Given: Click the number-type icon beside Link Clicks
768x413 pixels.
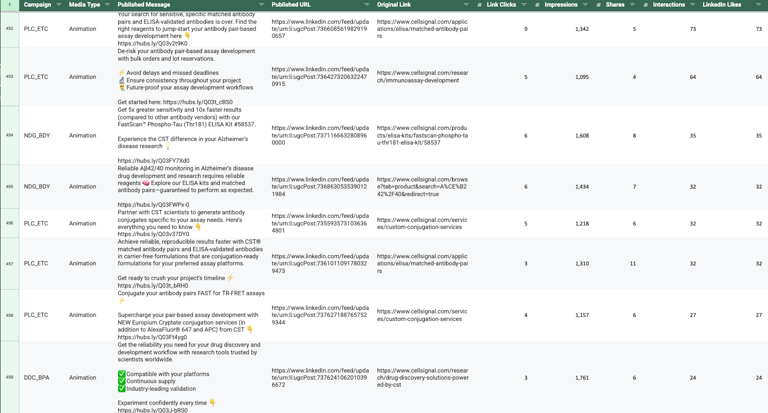Looking at the screenshot, I should [x=480, y=5].
